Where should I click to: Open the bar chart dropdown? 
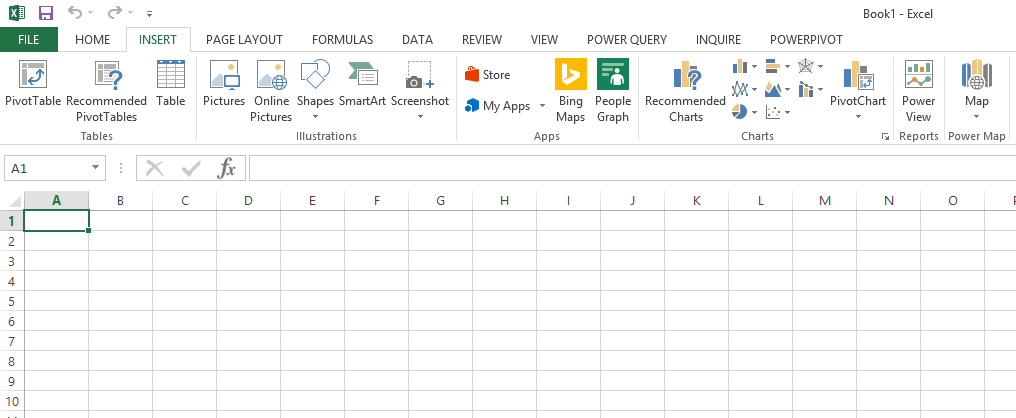click(x=787, y=66)
